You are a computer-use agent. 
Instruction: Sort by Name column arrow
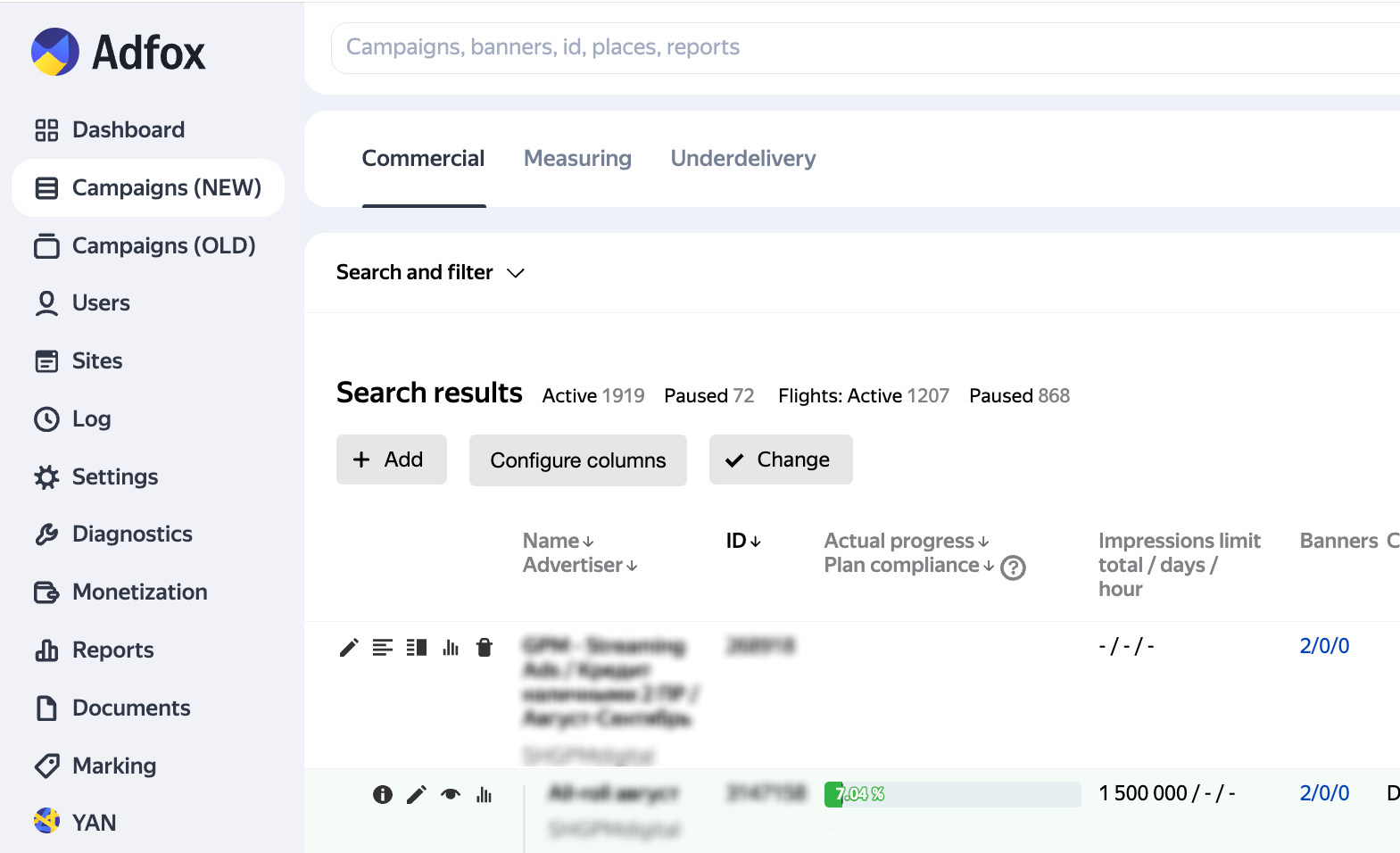(x=587, y=542)
